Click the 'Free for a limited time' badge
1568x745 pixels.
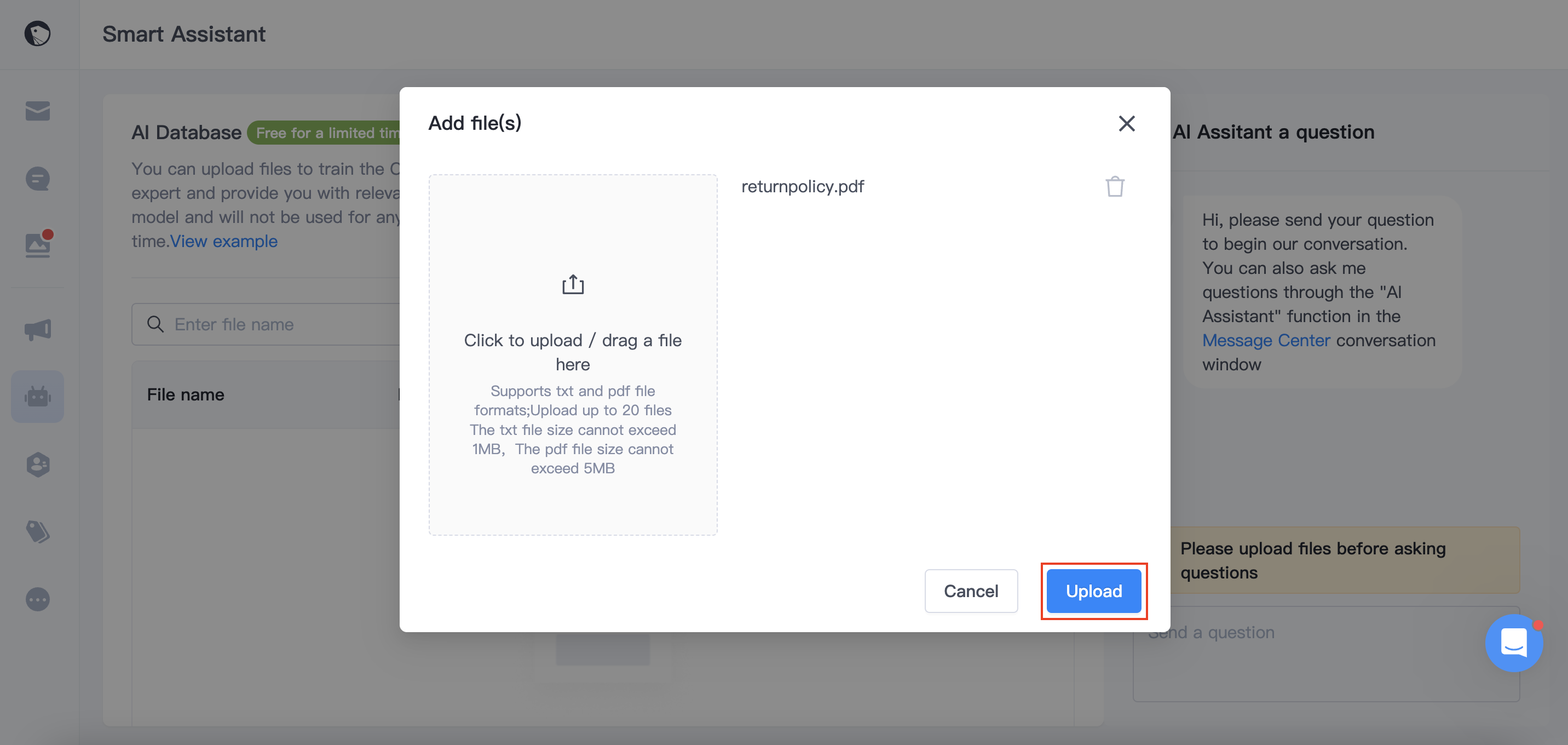[324, 133]
